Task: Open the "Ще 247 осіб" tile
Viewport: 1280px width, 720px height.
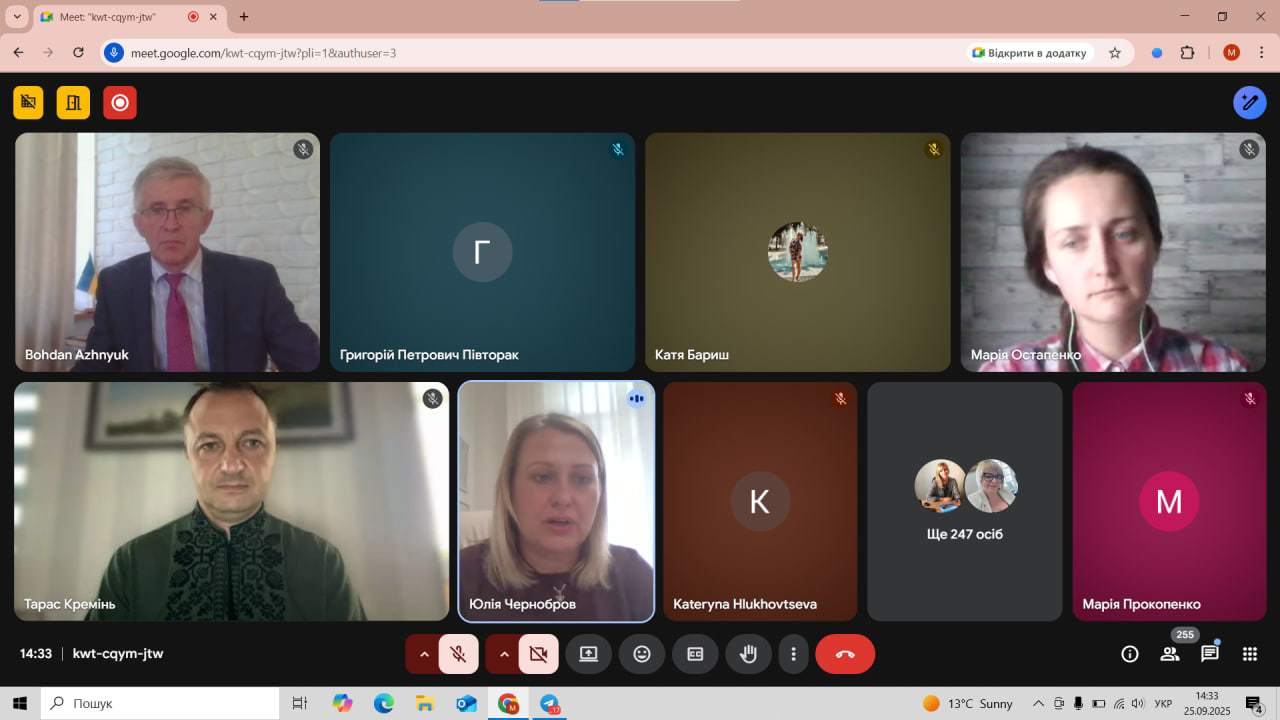Action: pyautogui.click(x=965, y=501)
